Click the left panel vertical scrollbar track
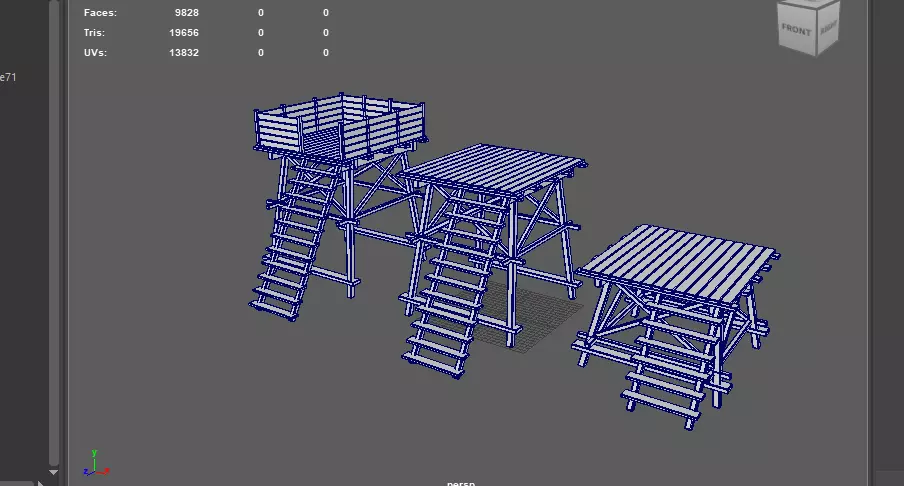This screenshot has width=904, height=486. pyautogui.click(x=53, y=231)
